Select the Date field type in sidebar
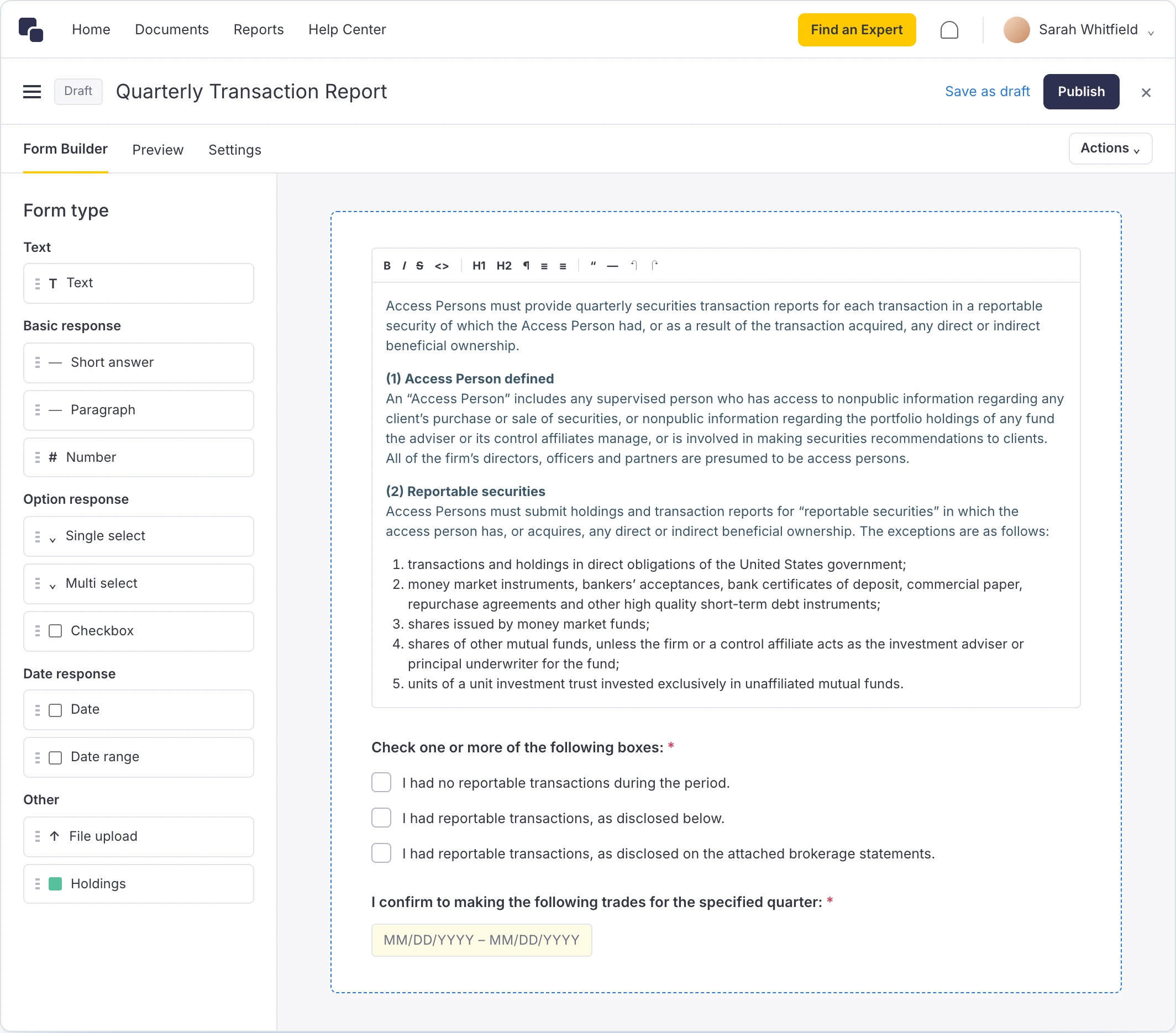 [139, 710]
